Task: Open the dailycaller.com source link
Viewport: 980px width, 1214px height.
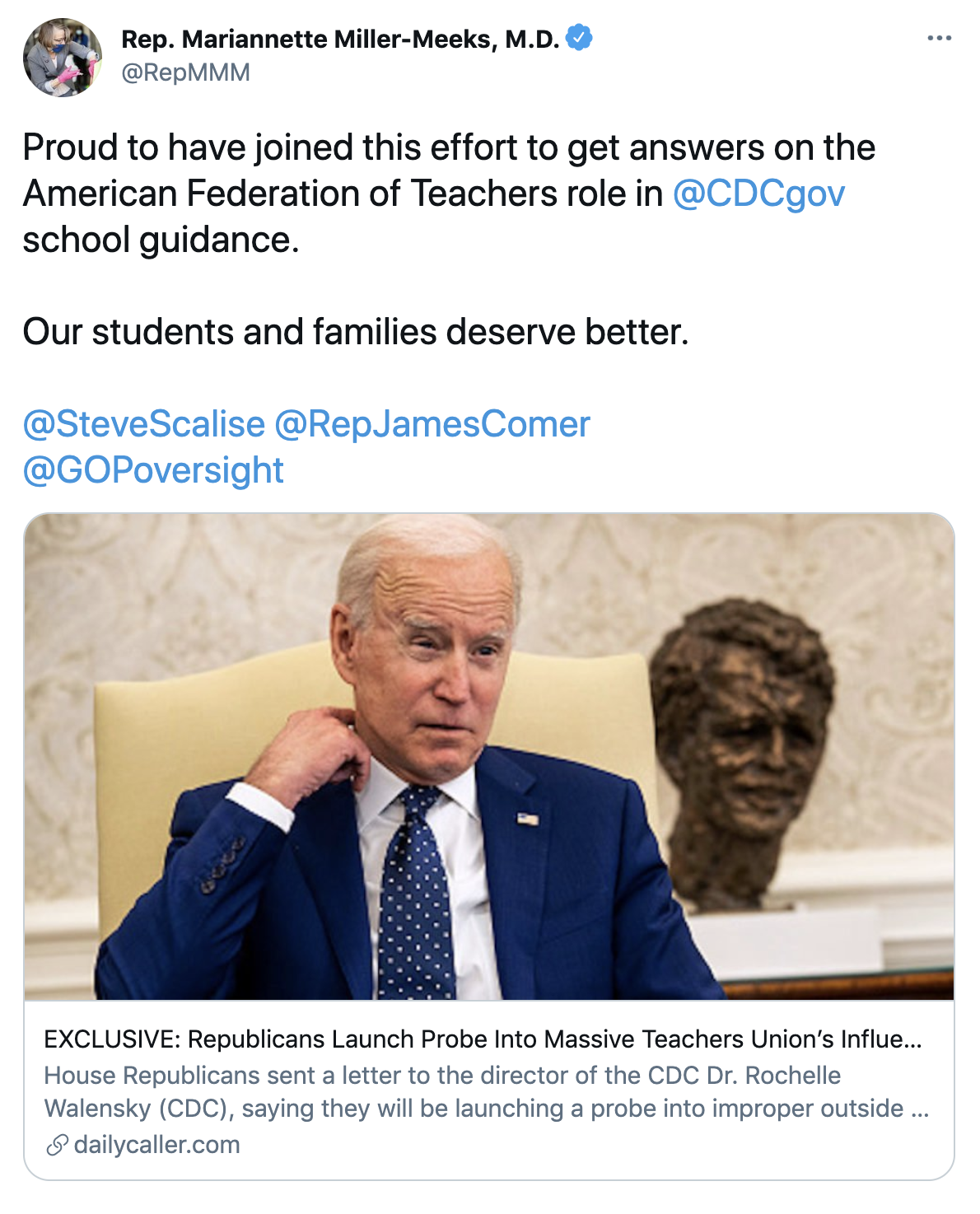Action: click(x=156, y=1145)
